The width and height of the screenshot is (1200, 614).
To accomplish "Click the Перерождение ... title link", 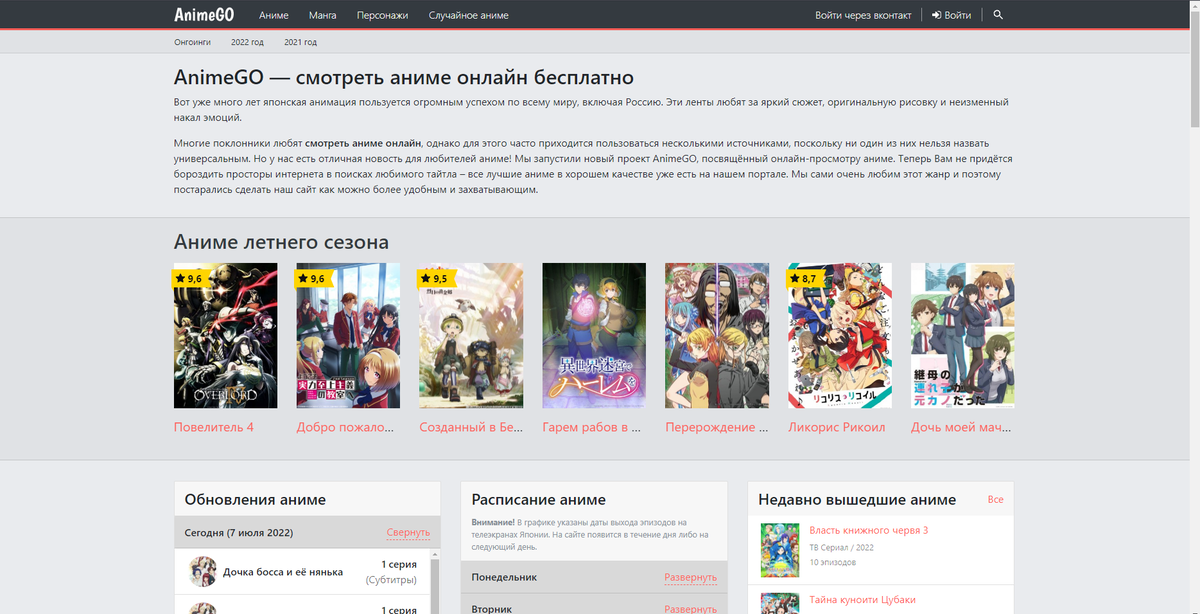I will click(717, 427).
